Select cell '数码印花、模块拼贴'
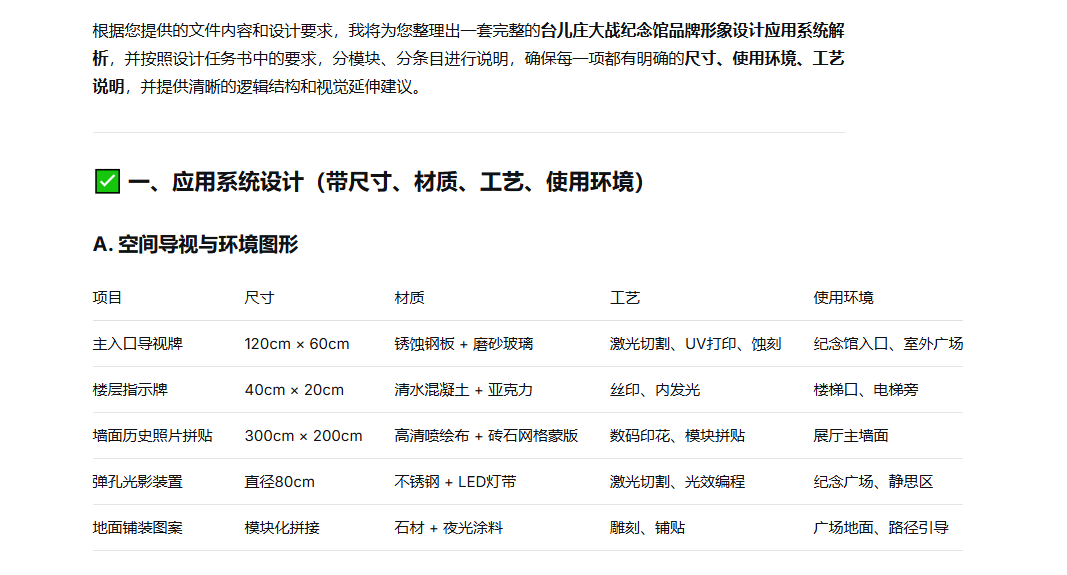The height and width of the screenshot is (575, 1067). point(677,436)
